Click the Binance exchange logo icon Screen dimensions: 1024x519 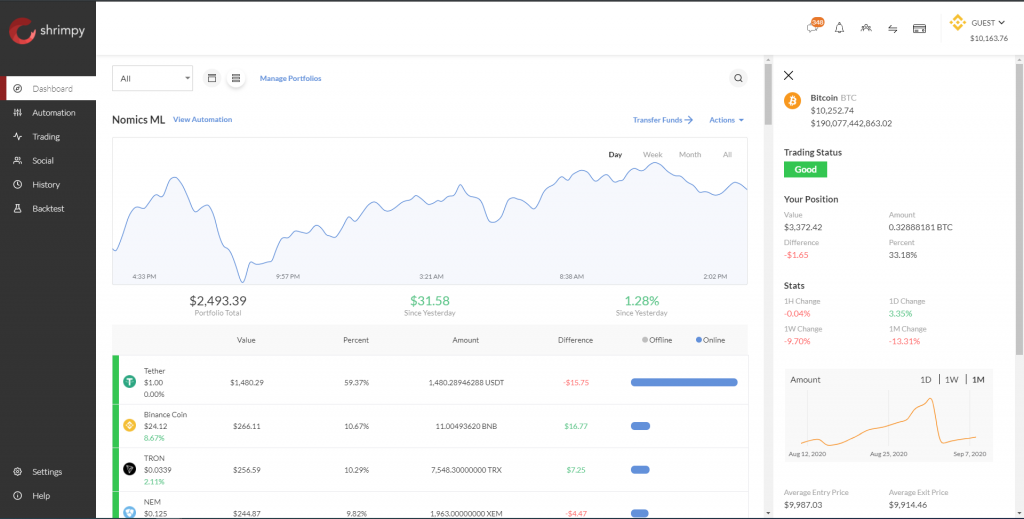957,23
